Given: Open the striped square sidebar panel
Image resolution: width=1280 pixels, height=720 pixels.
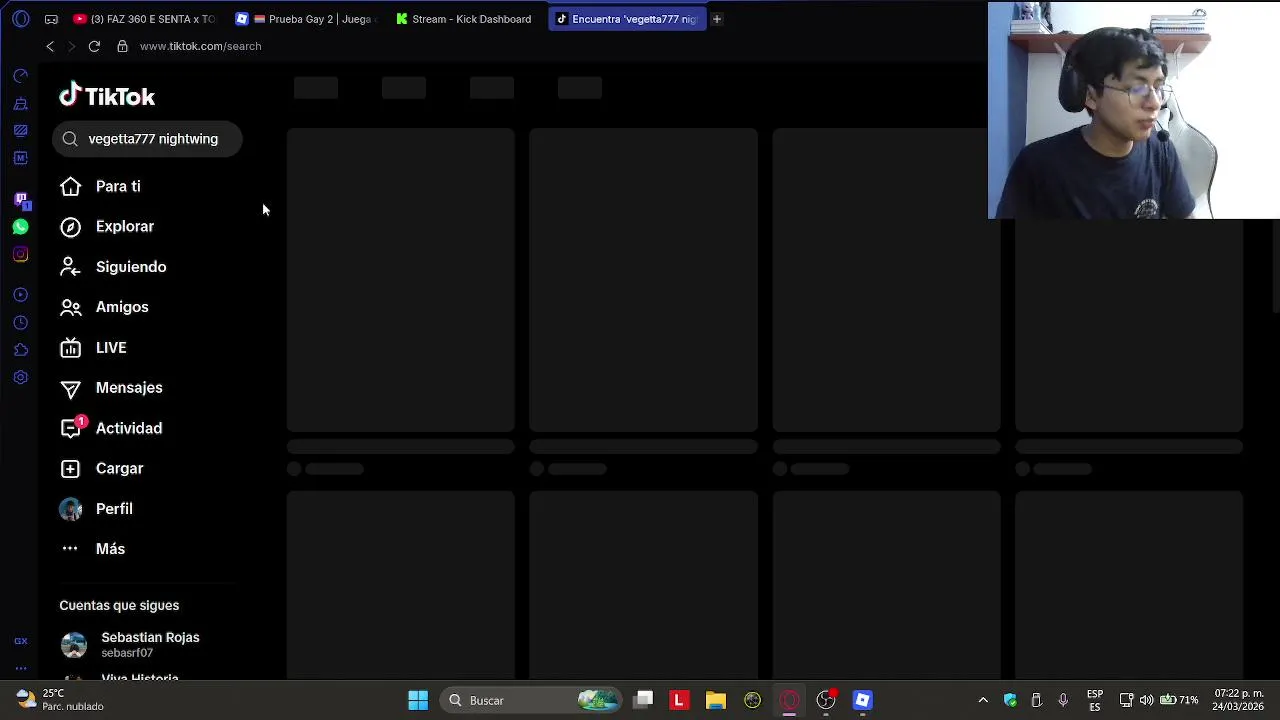Looking at the screenshot, I should click(x=20, y=131).
